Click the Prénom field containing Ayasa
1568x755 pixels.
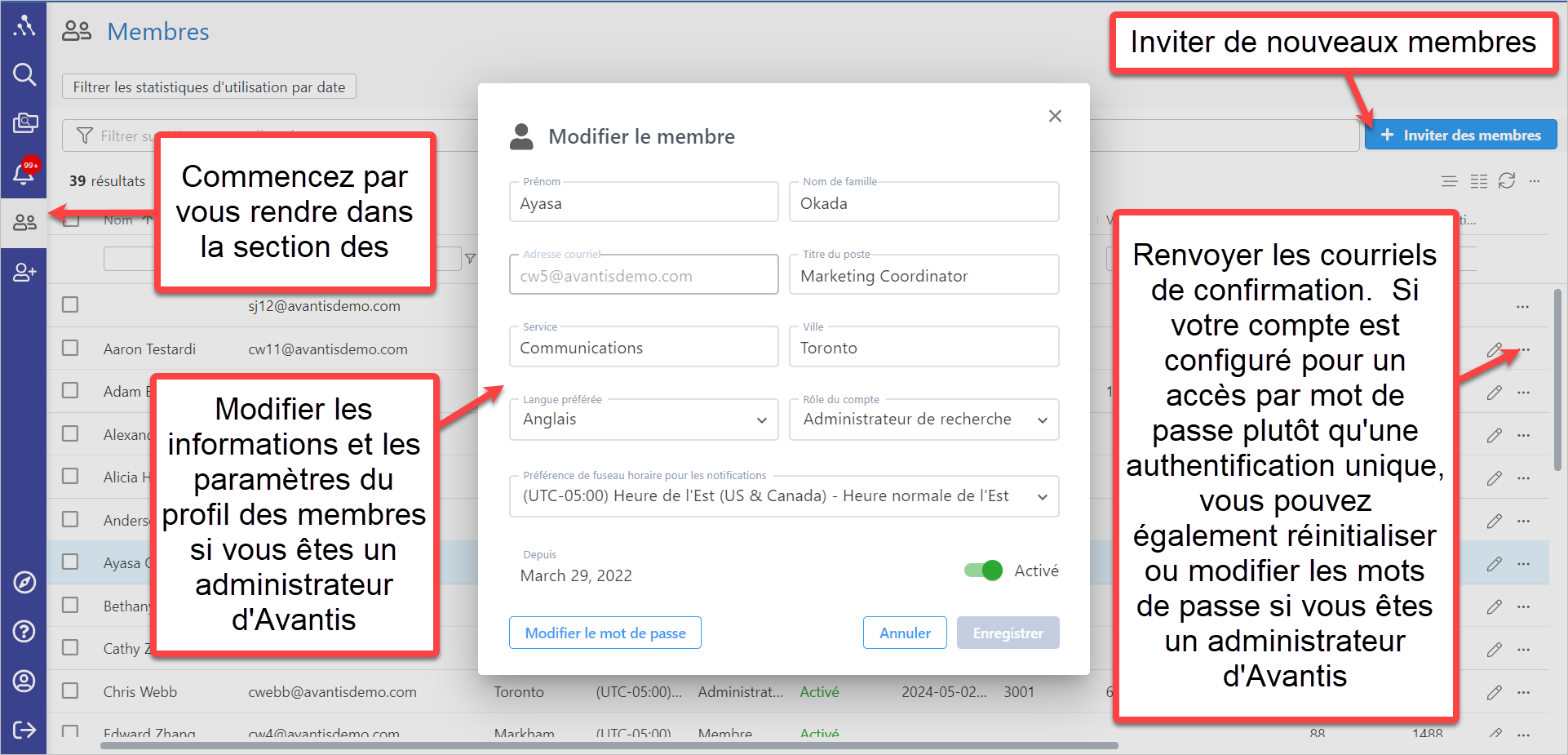(644, 202)
